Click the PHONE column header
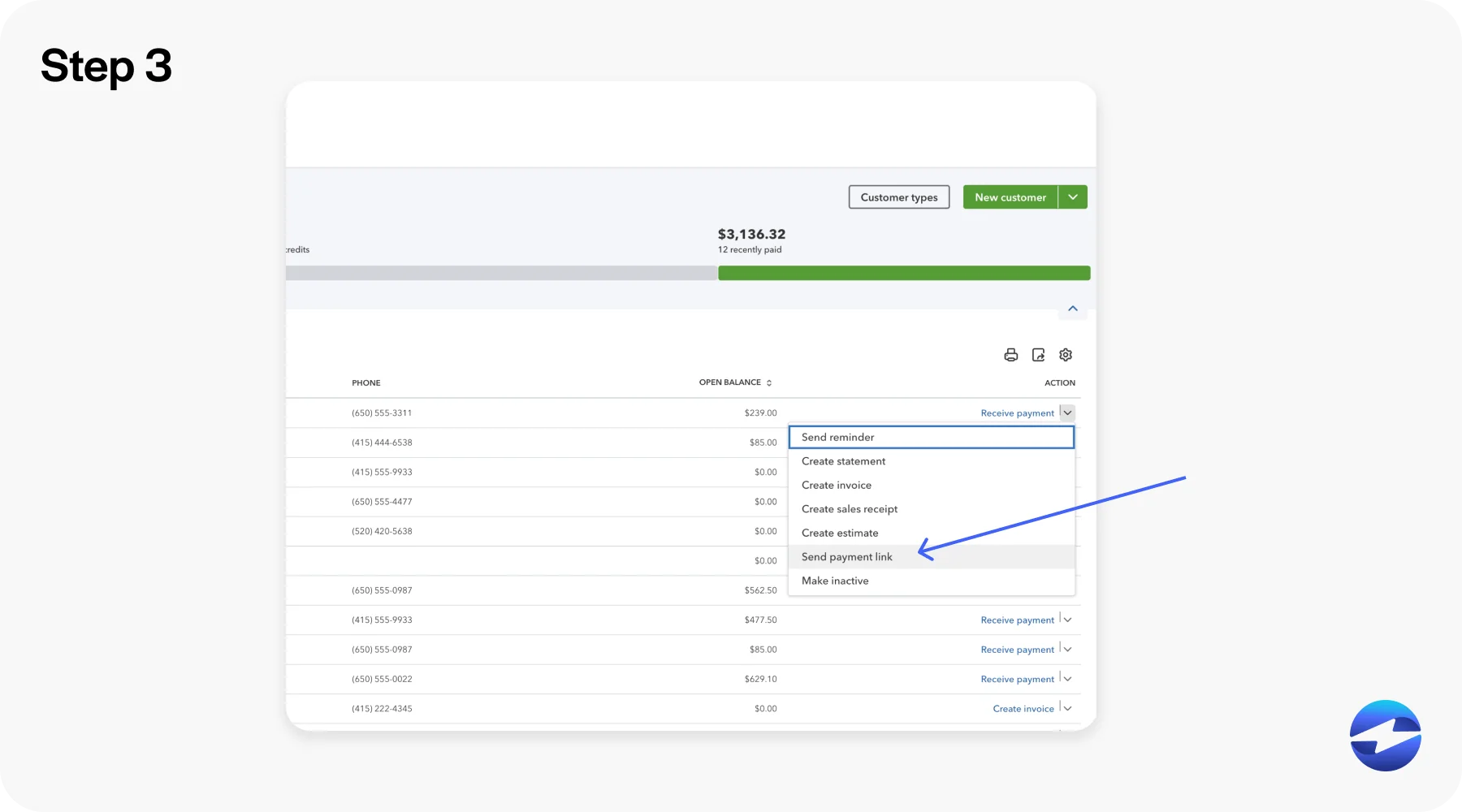The height and width of the screenshot is (812, 1462). (365, 382)
